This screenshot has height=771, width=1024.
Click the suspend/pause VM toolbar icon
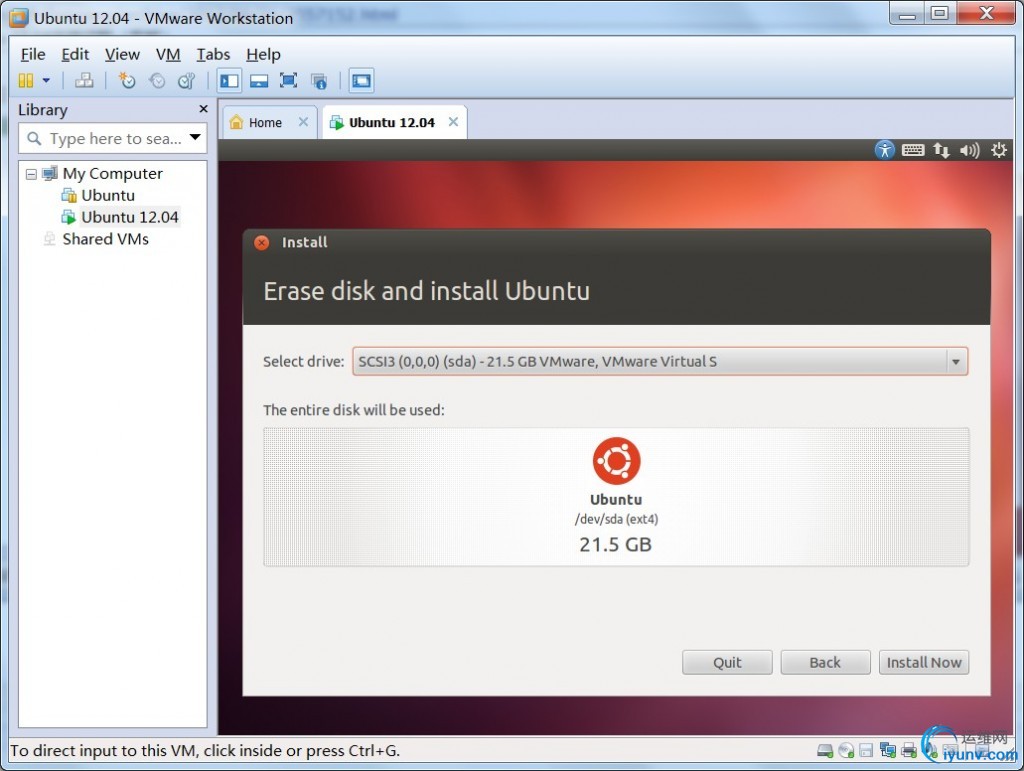25,80
